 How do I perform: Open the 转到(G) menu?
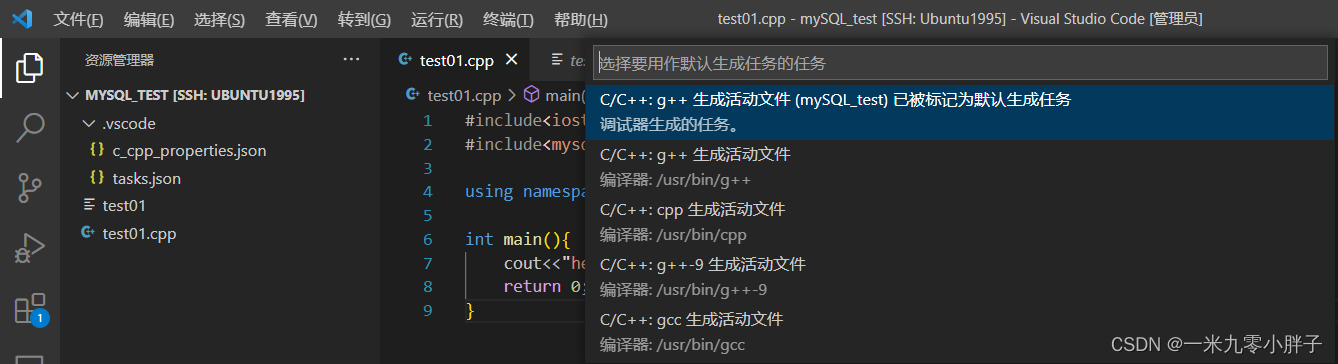[x=365, y=20]
